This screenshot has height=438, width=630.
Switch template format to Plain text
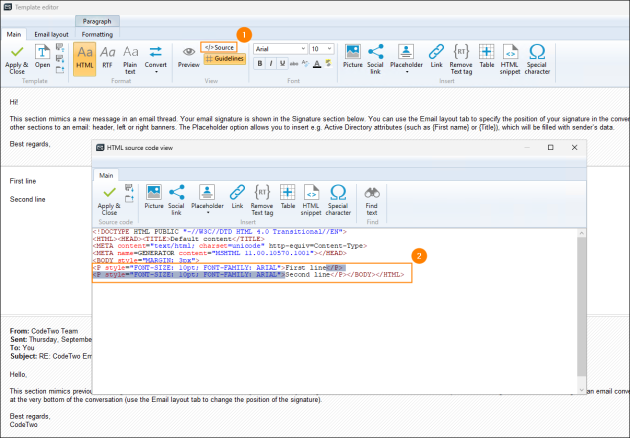[x=130, y=59]
